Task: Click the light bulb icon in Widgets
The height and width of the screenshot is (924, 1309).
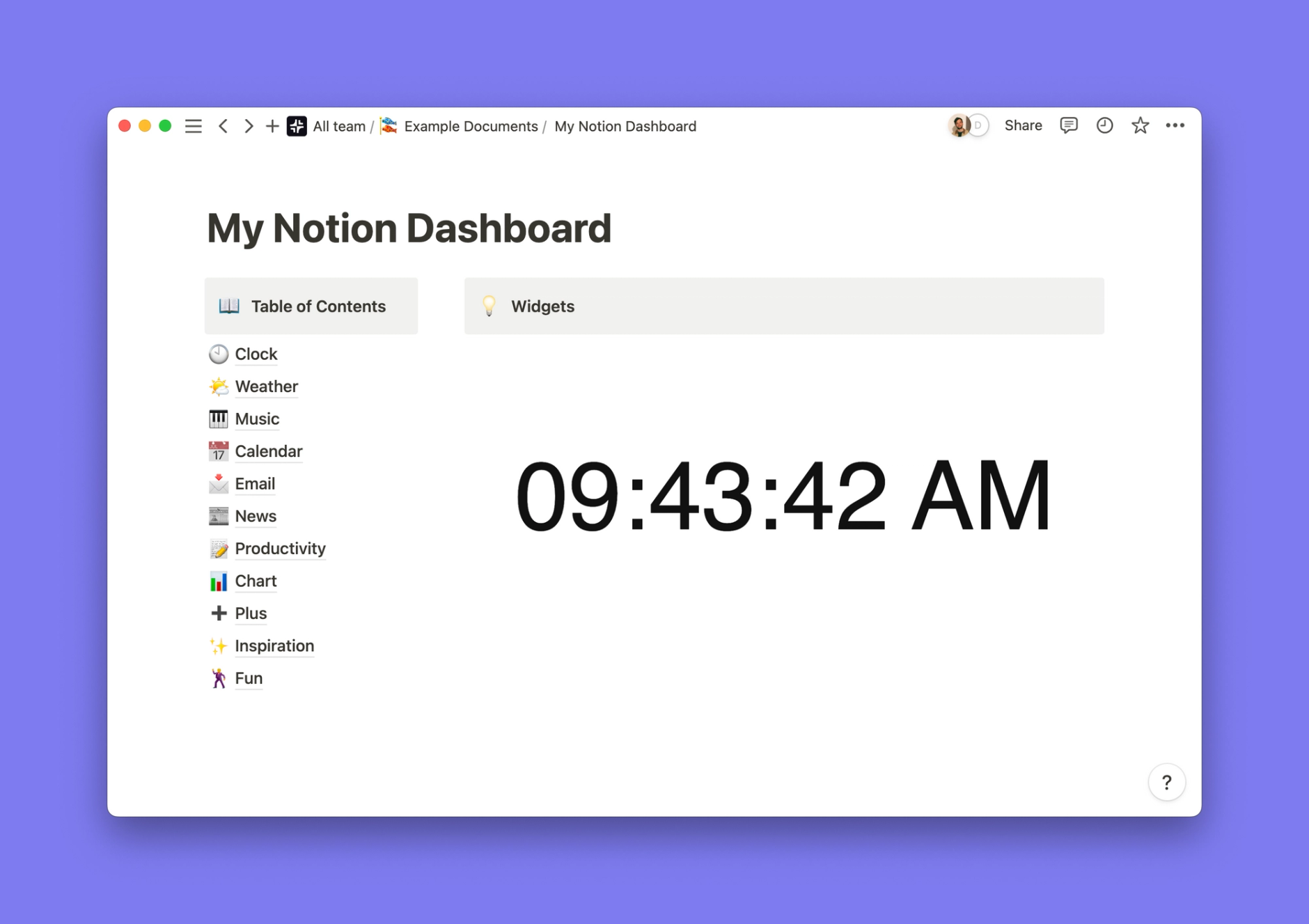Action: pos(489,306)
